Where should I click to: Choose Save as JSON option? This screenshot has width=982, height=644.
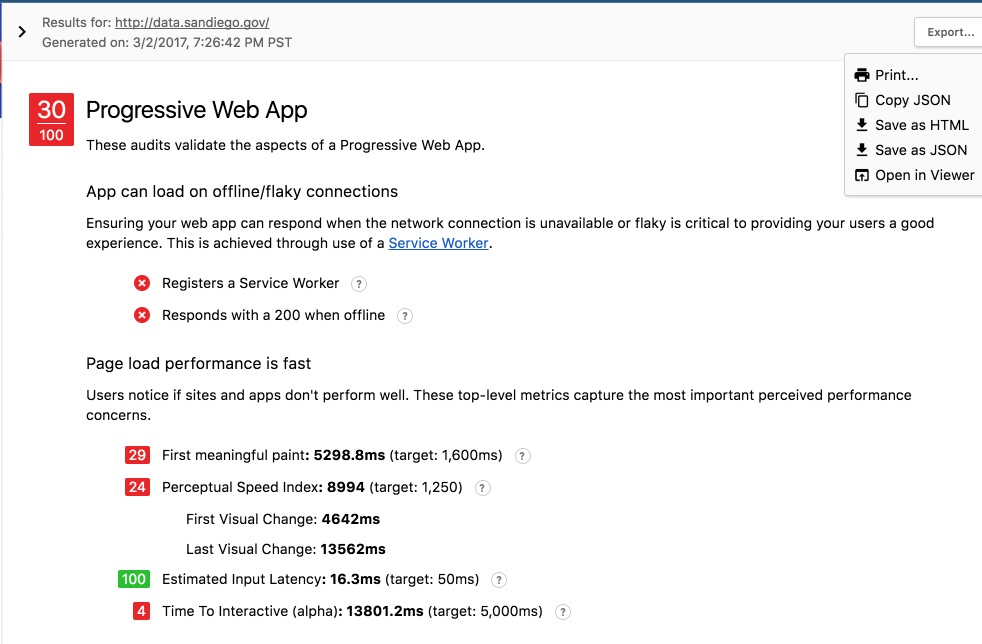[x=920, y=150]
